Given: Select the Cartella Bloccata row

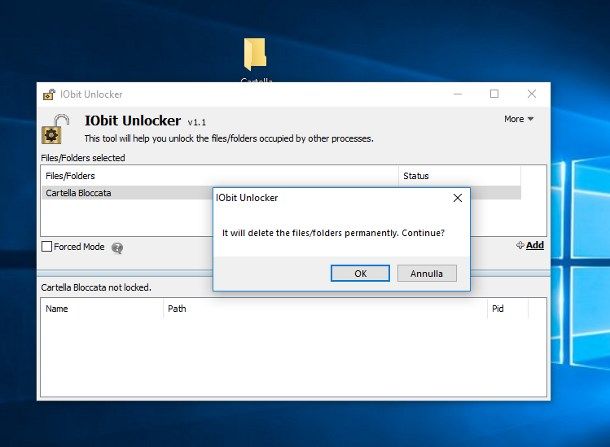Looking at the screenshot, I should (x=281, y=193).
